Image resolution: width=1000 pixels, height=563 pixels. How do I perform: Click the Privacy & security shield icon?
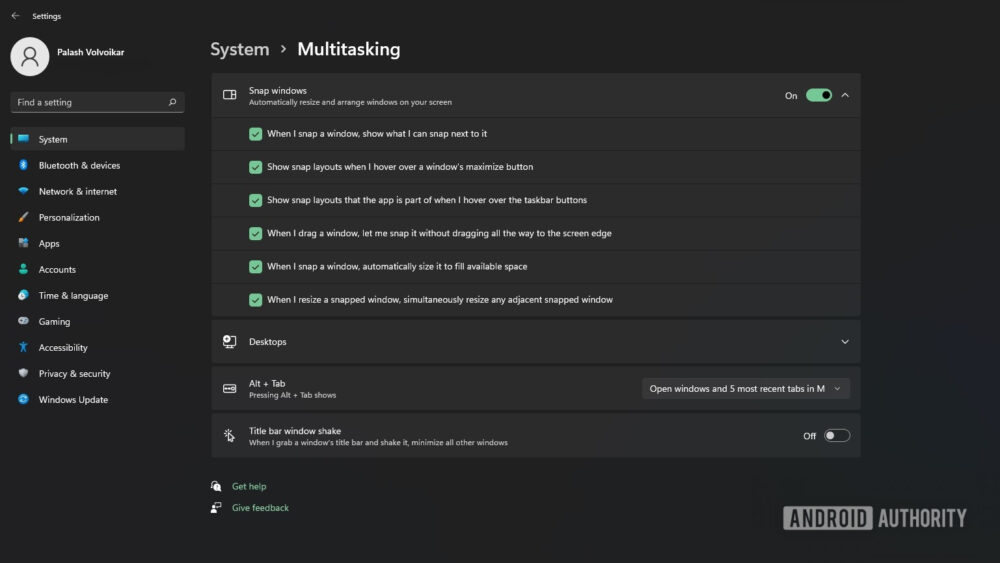click(x=23, y=373)
